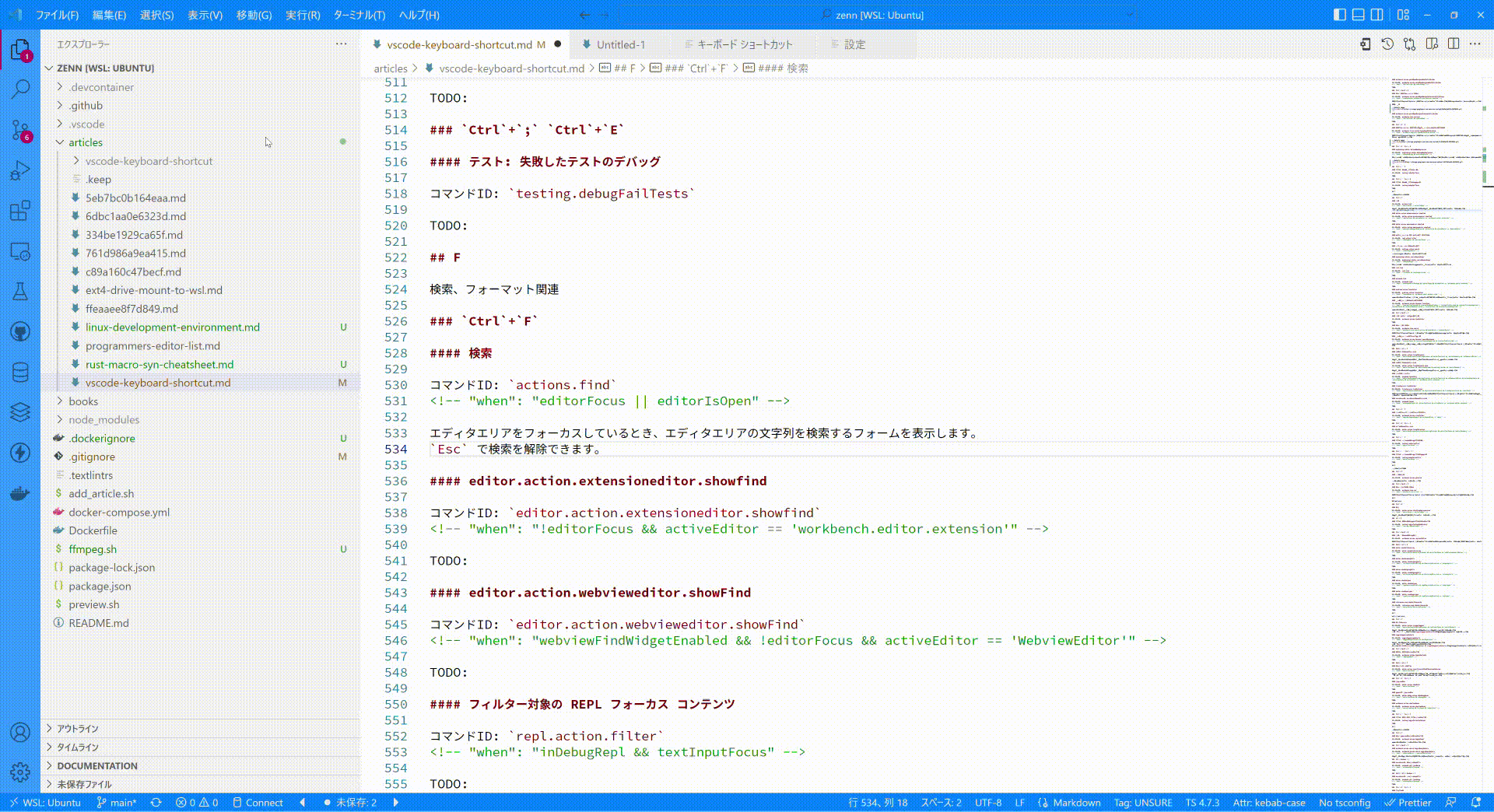Click Markdown language mode in status bar
The height and width of the screenshot is (812, 1494).
1077,803
